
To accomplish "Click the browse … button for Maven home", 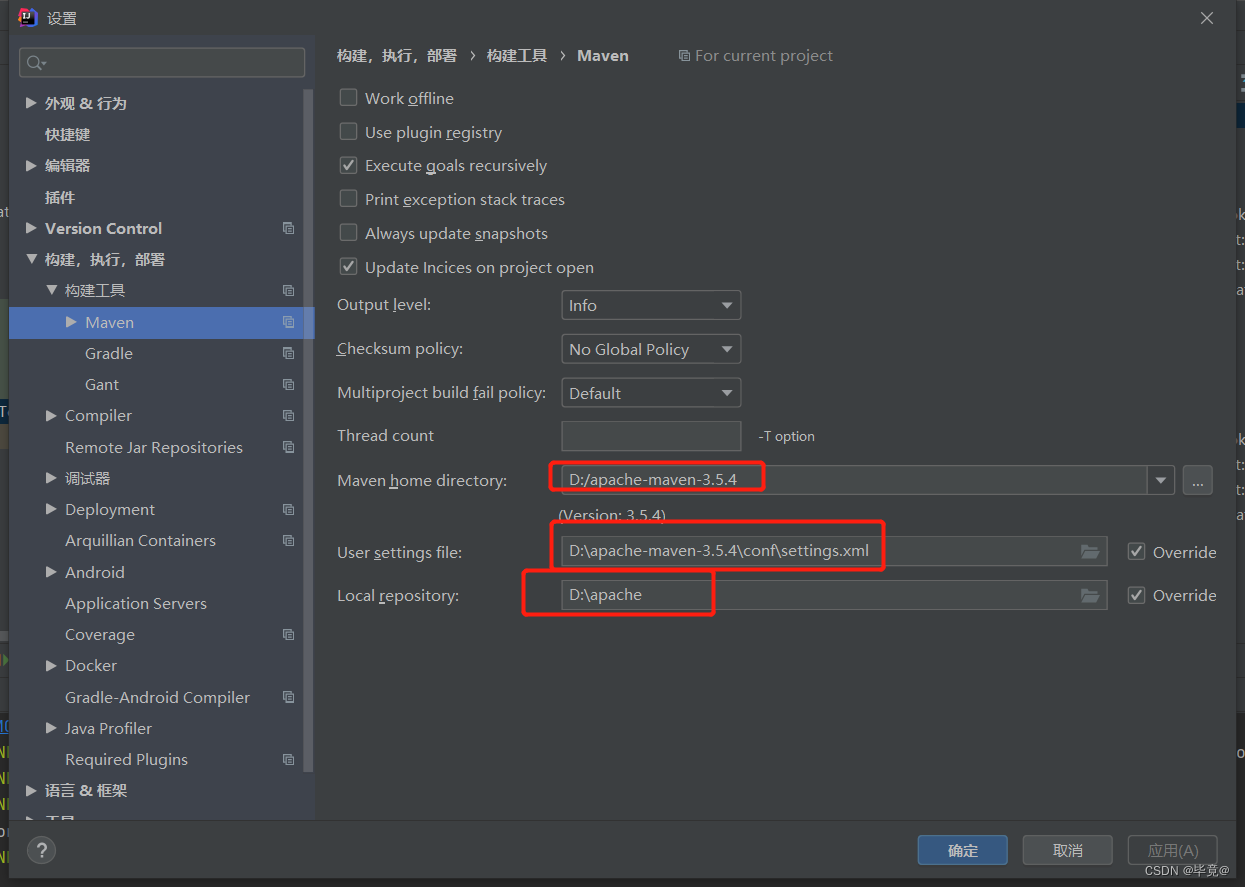I will (x=1197, y=480).
